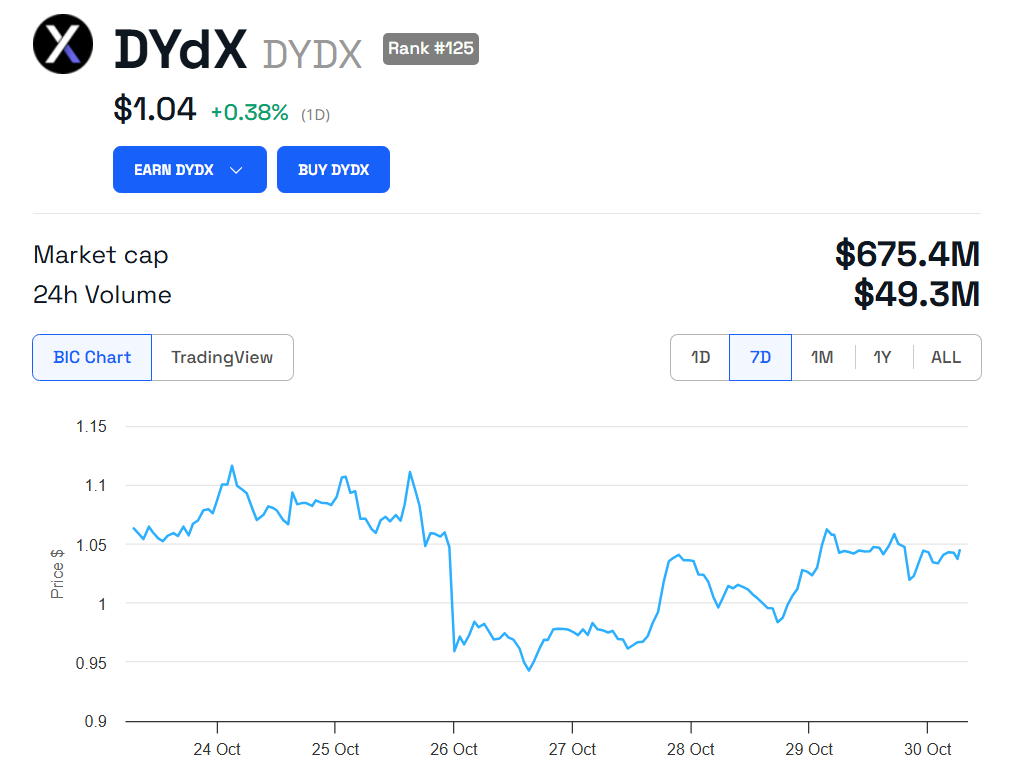The image size is (1015, 775).
Task: Click the price chart's lowest dip point
Action: click(x=529, y=669)
